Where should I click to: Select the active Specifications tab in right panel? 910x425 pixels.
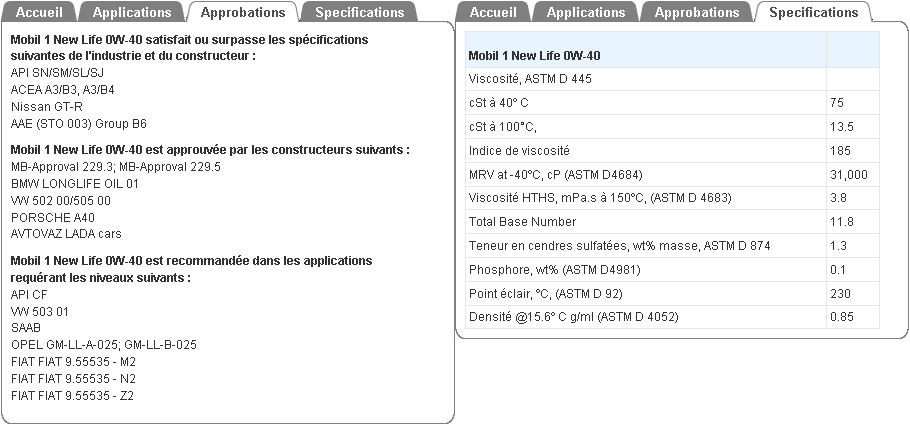pos(813,13)
